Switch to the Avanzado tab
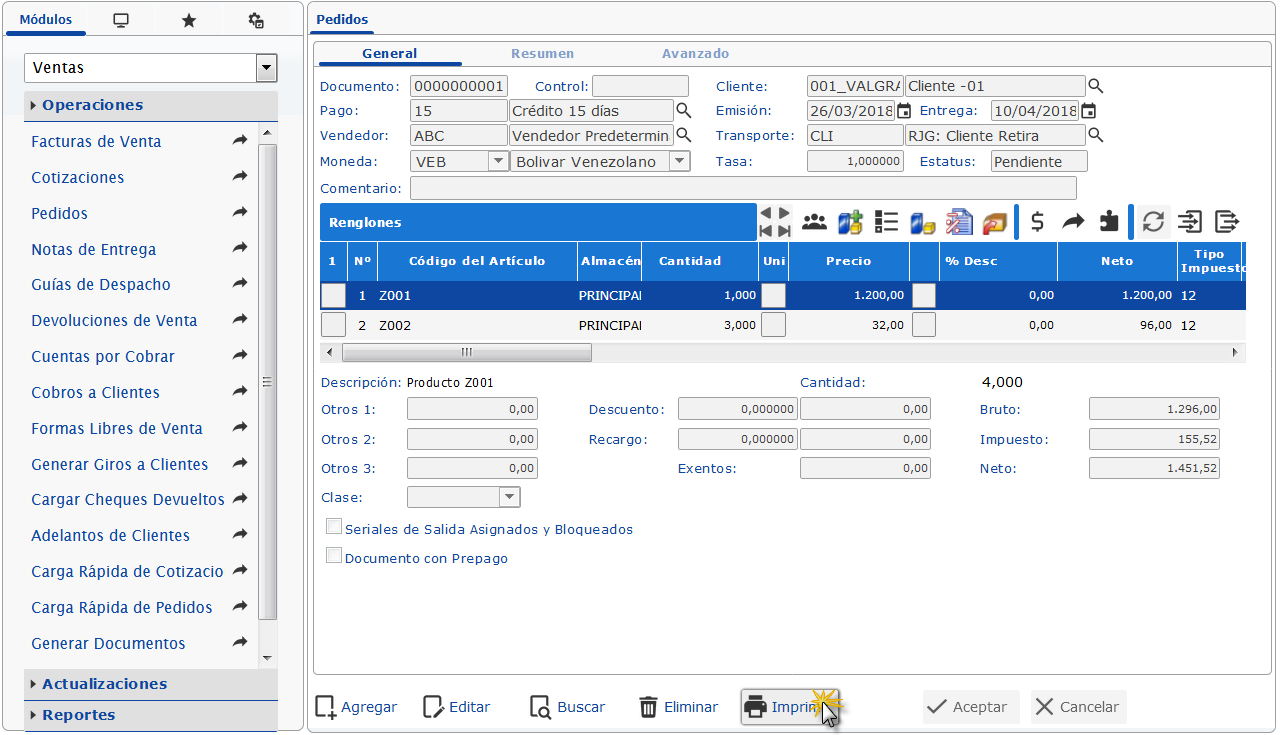This screenshot has width=1280, height=735. (x=695, y=54)
